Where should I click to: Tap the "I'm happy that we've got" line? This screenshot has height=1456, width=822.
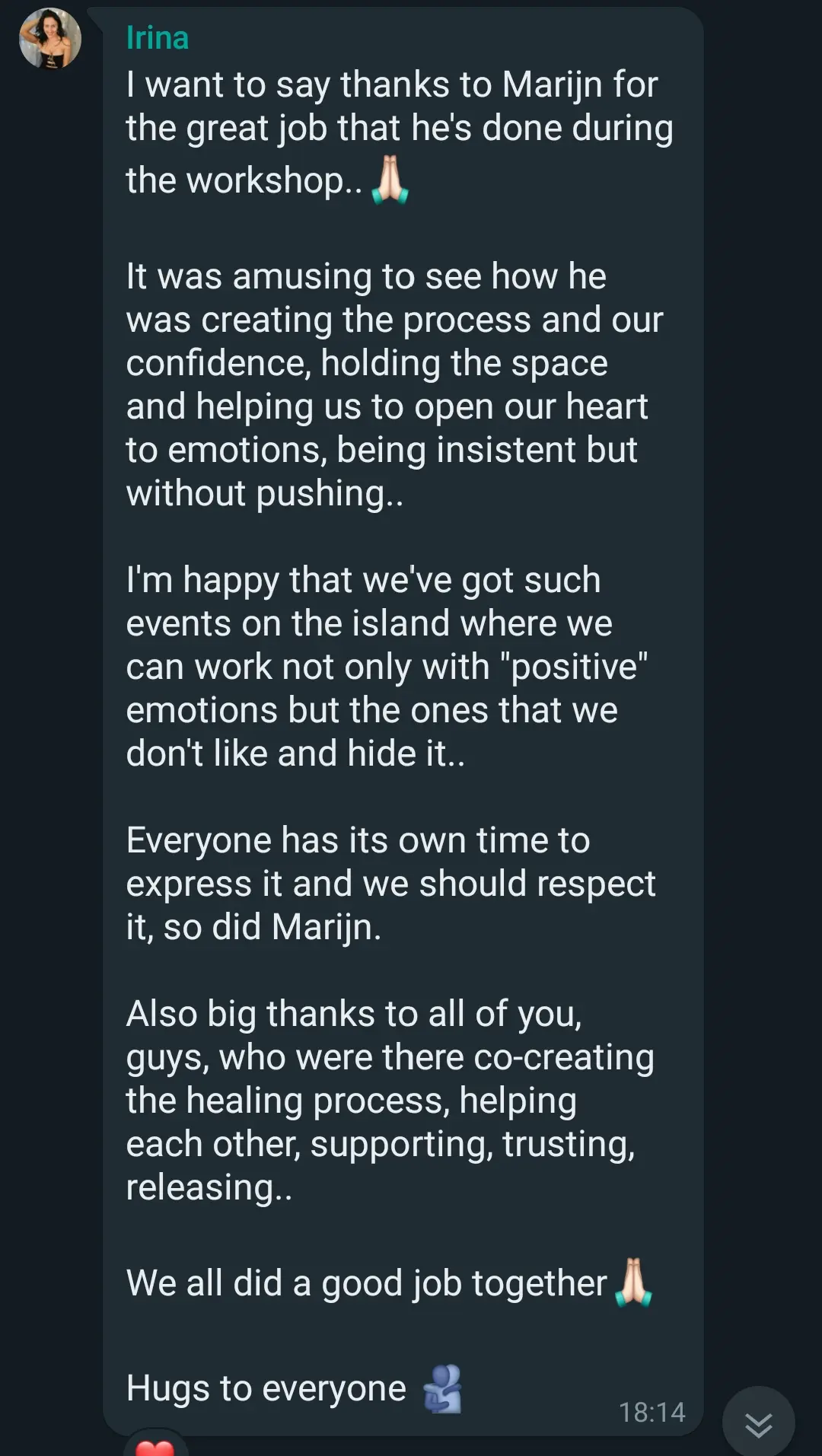pyautogui.click(x=363, y=580)
